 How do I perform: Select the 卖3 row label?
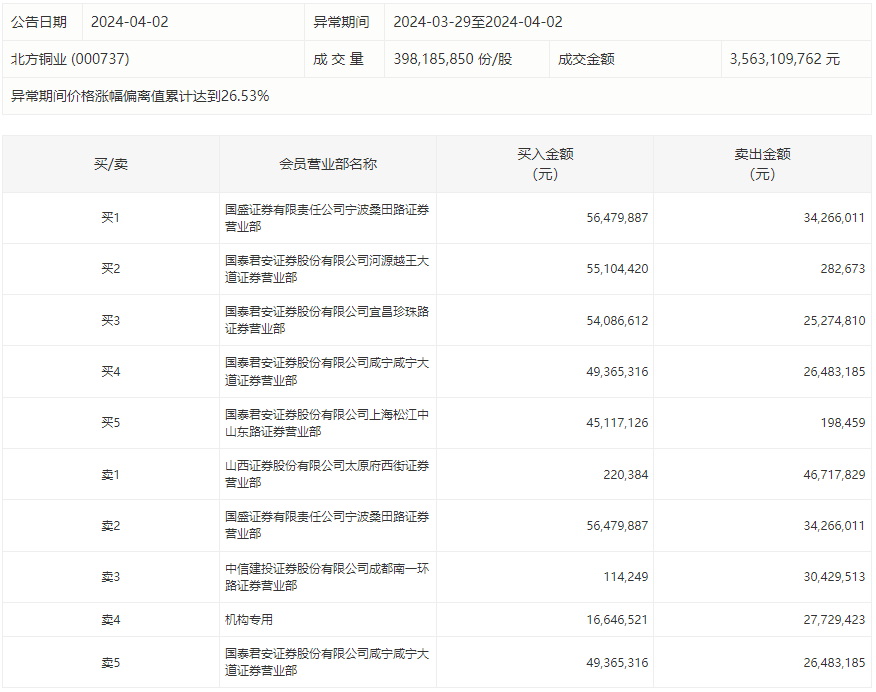pyautogui.click(x=111, y=577)
